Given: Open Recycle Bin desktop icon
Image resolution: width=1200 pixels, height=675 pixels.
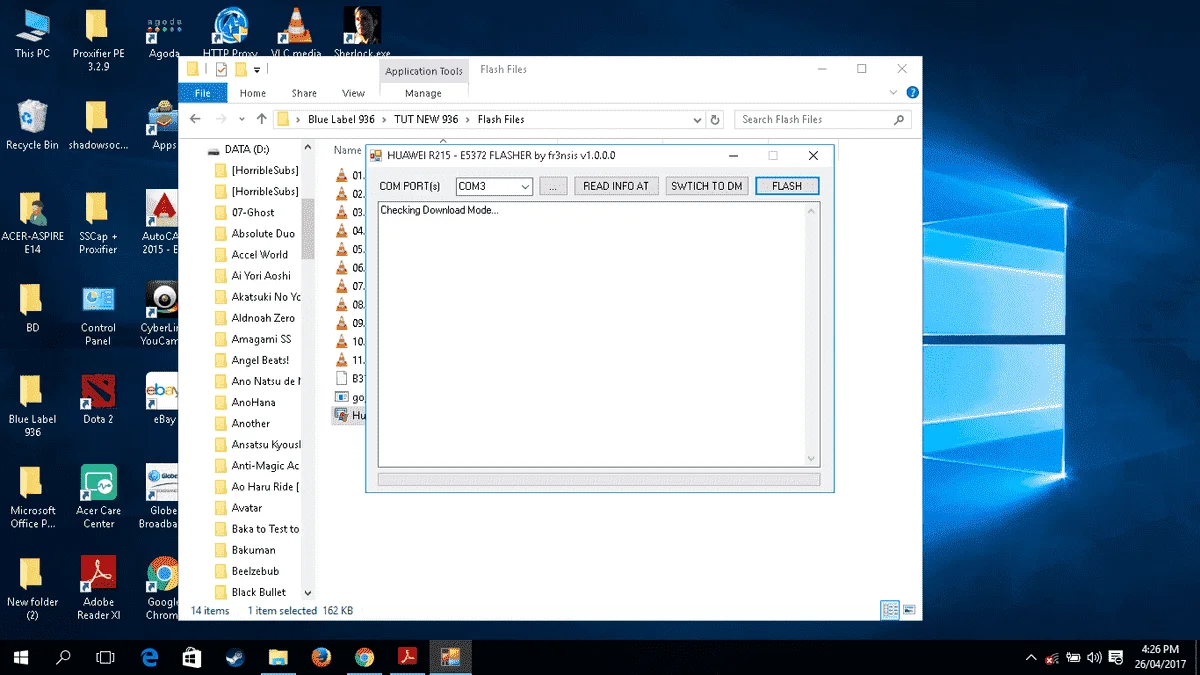Looking at the screenshot, I should (x=32, y=125).
